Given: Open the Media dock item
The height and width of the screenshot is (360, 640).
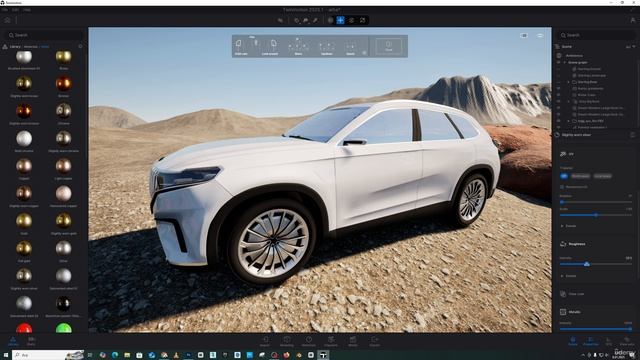Looking at the screenshot, I should [x=353, y=341].
